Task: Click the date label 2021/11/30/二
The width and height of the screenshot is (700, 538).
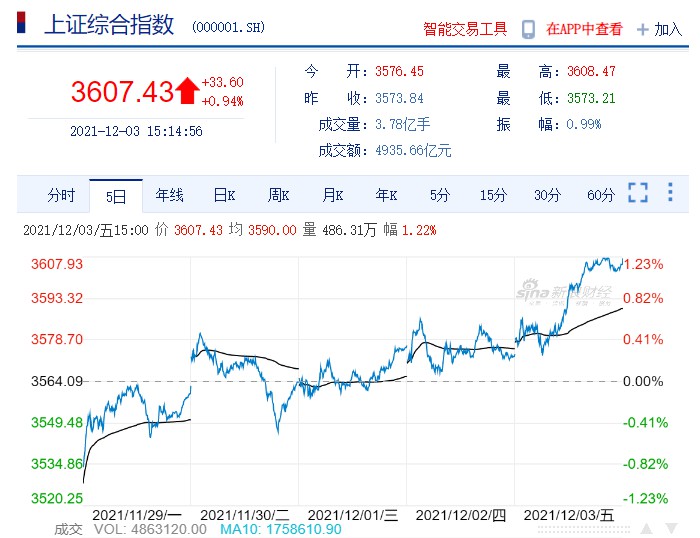Action: 245,515
